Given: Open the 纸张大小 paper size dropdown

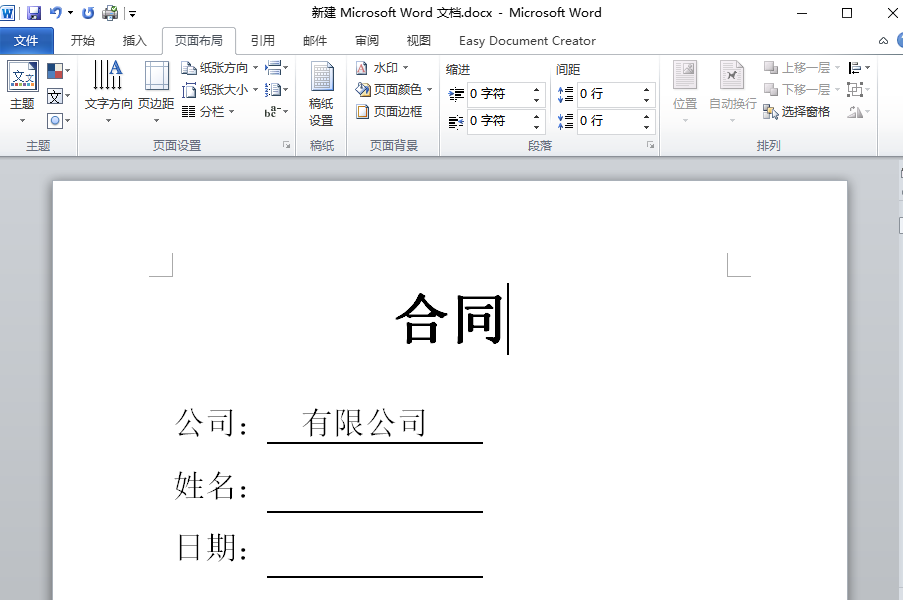Looking at the screenshot, I should coord(219,90).
